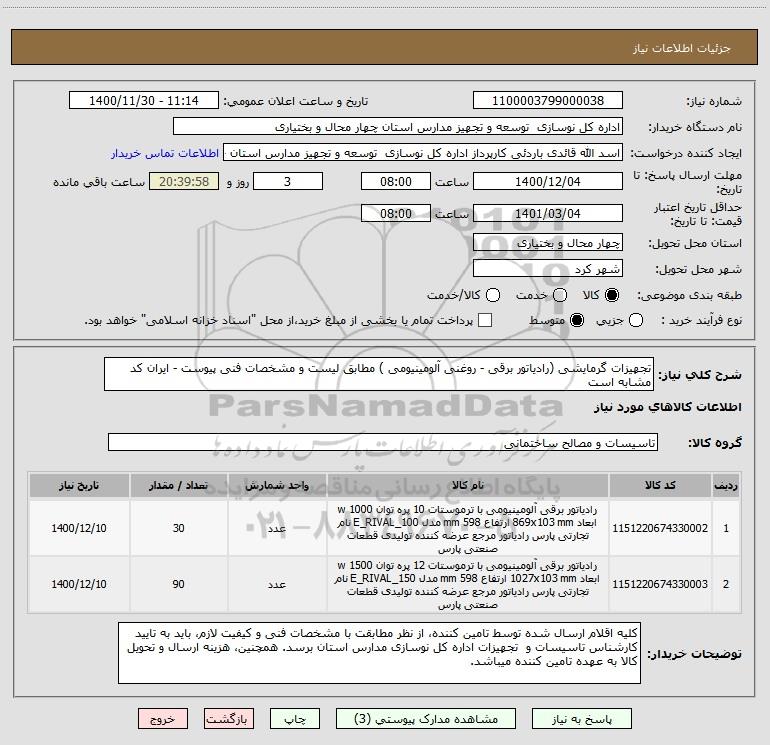
Task: Click the general description 'شرح کلی نیاز' text box
Action: pos(379,374)
